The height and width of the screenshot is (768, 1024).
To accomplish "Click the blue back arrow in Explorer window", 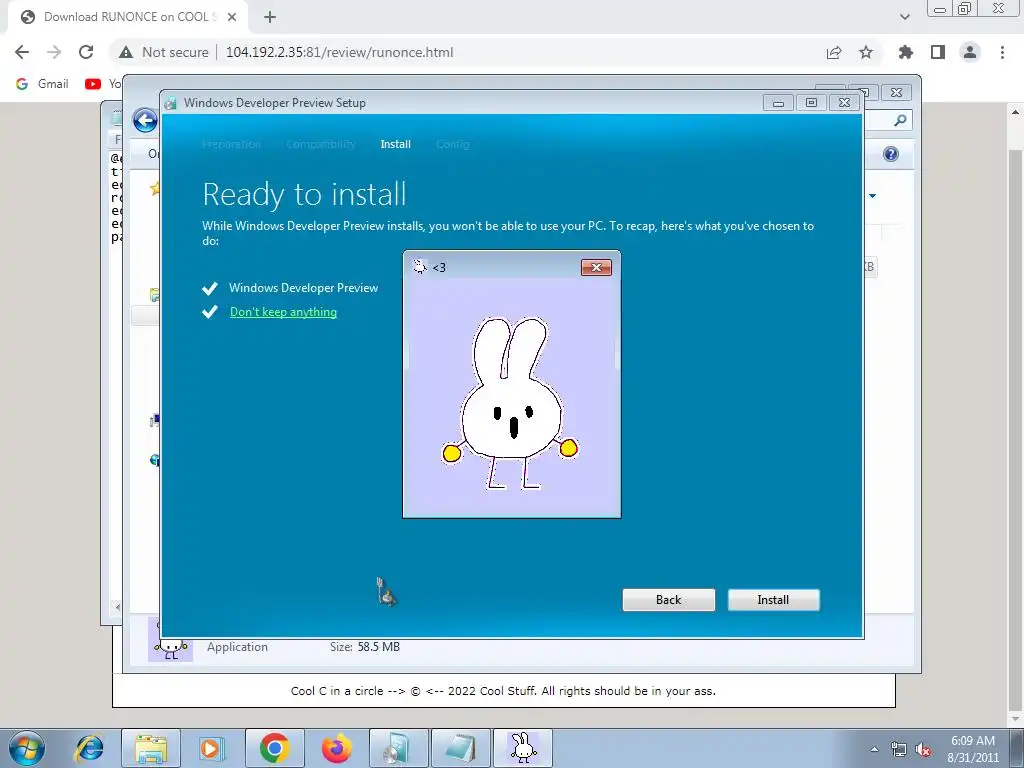I will click(145, 121).
